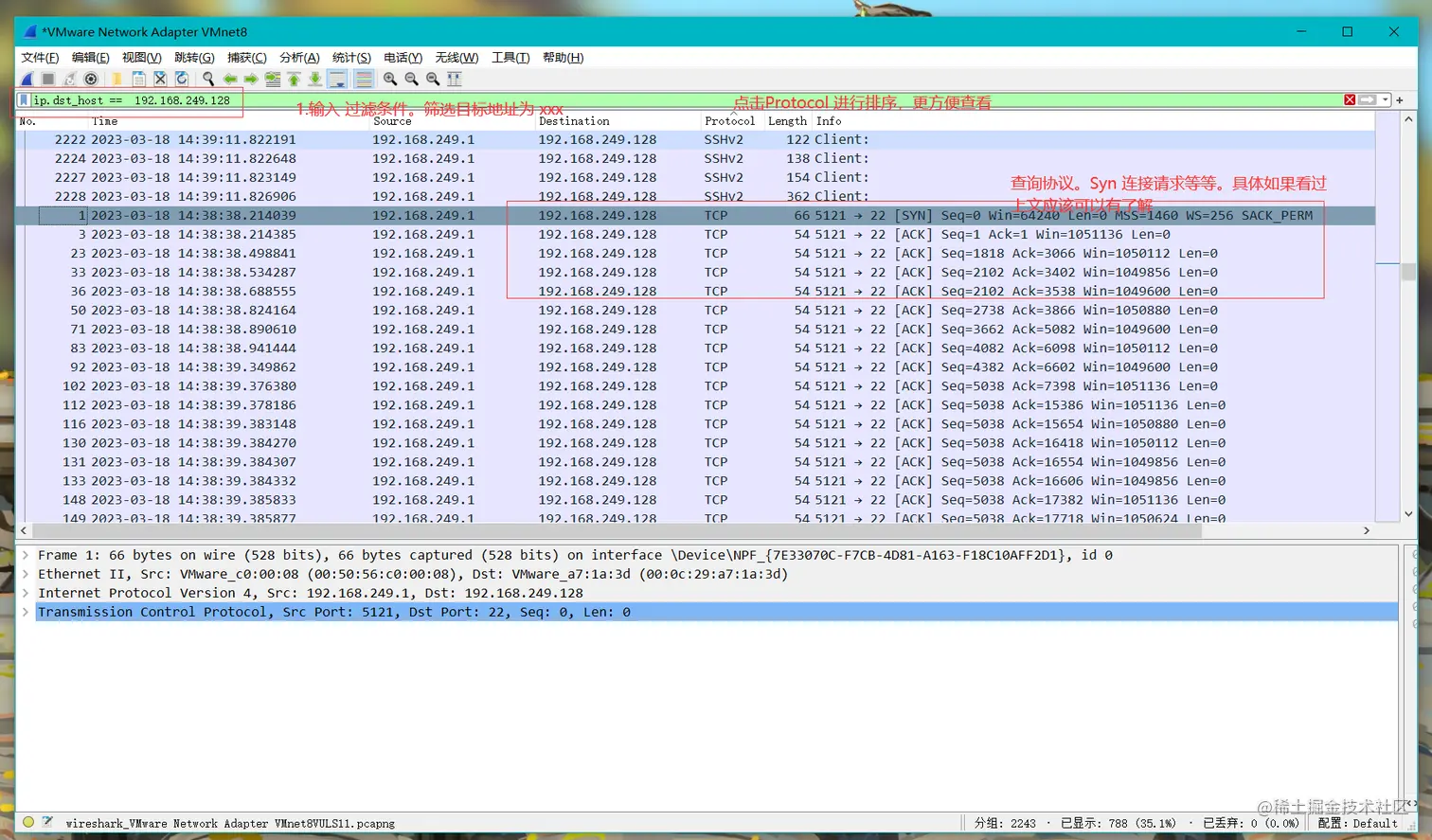Open the 文件(F) menu
1432x840 pixels.
pyautogui.click(x=40, y=58)
